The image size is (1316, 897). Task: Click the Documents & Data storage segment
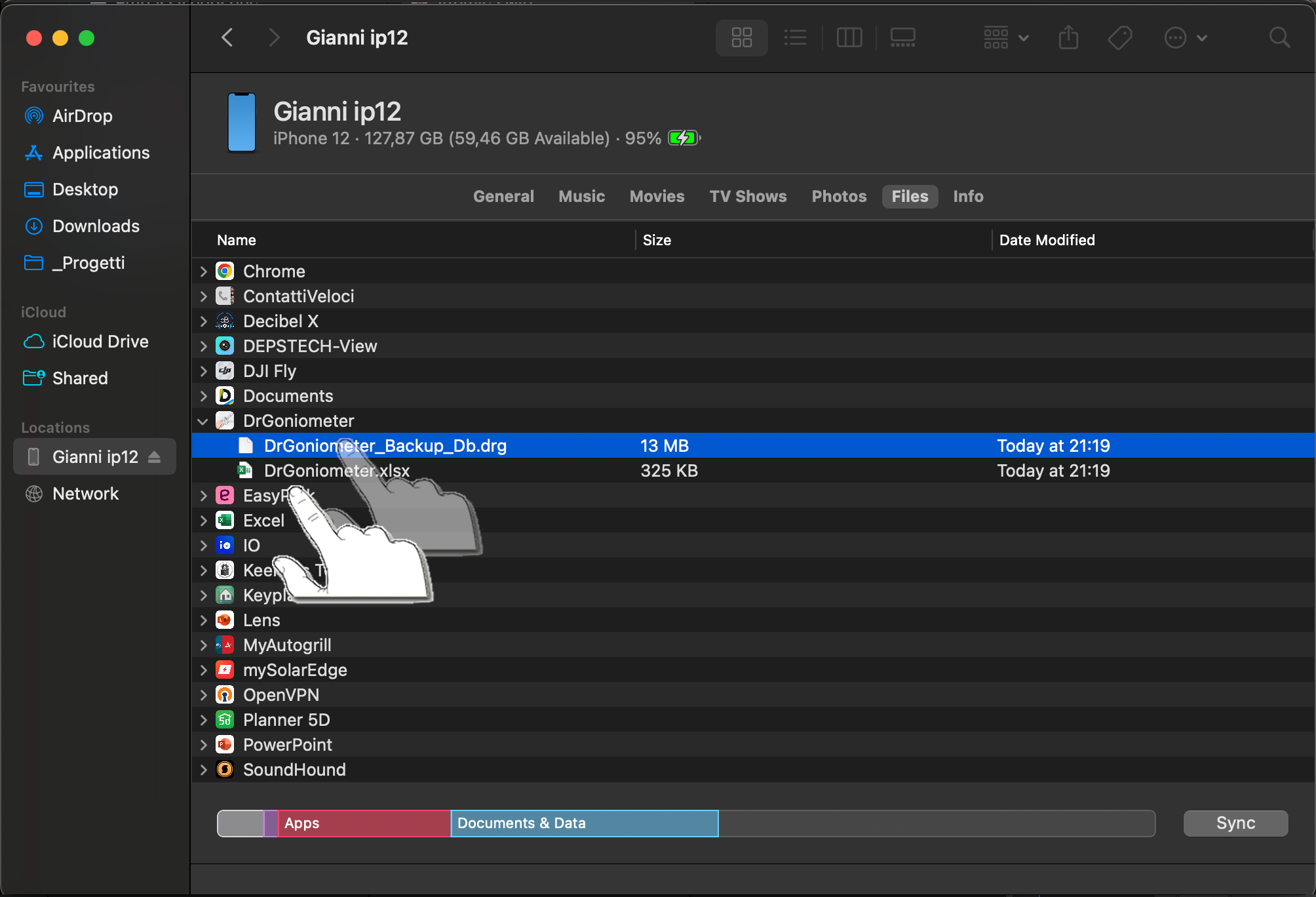click(x=585, y=824)
